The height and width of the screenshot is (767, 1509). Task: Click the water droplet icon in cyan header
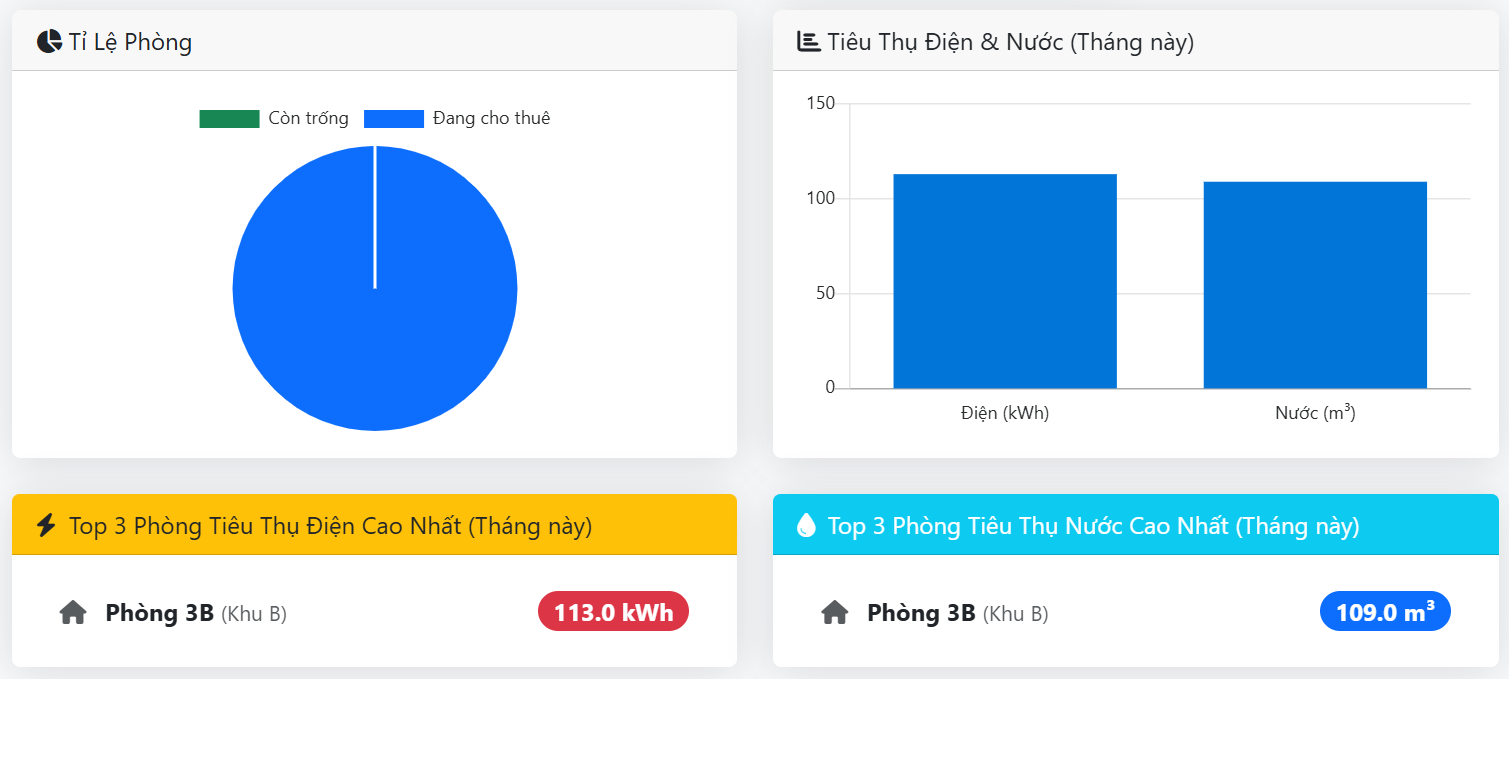tap(806, 525)
